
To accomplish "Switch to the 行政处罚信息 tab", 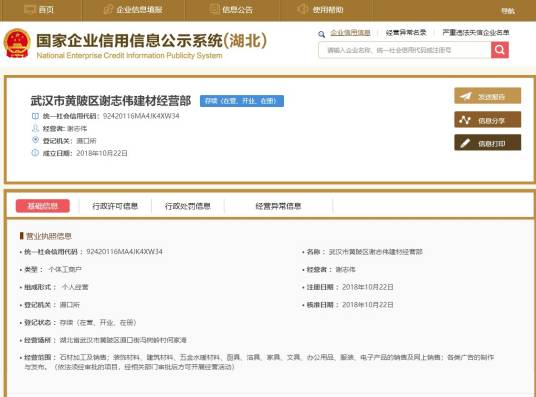I will pyautogui.click(x=188, y=206).
